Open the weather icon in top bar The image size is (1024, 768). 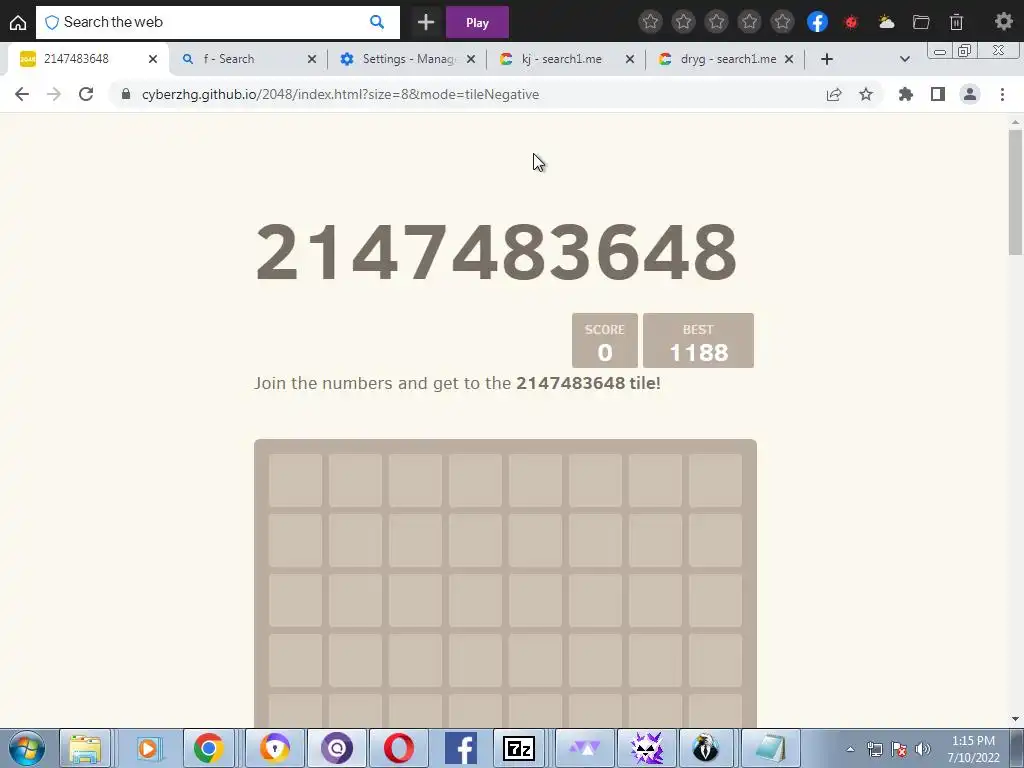(x=886, y=22)
